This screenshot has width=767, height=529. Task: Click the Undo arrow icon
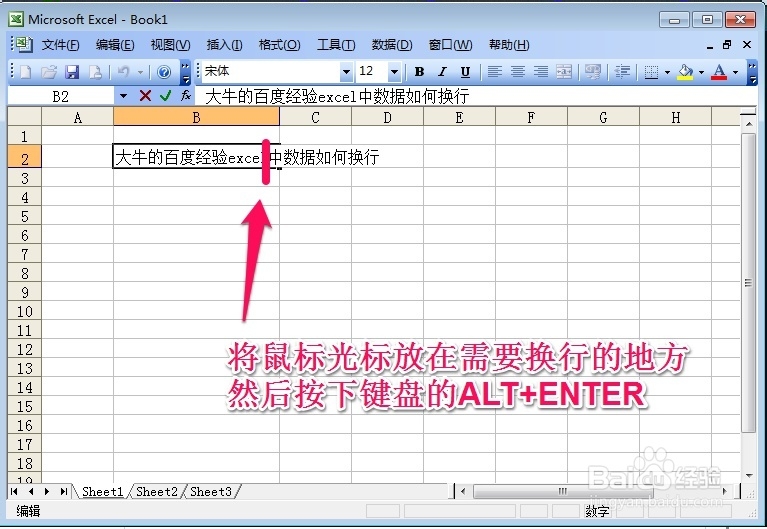[x=124, y=72]
